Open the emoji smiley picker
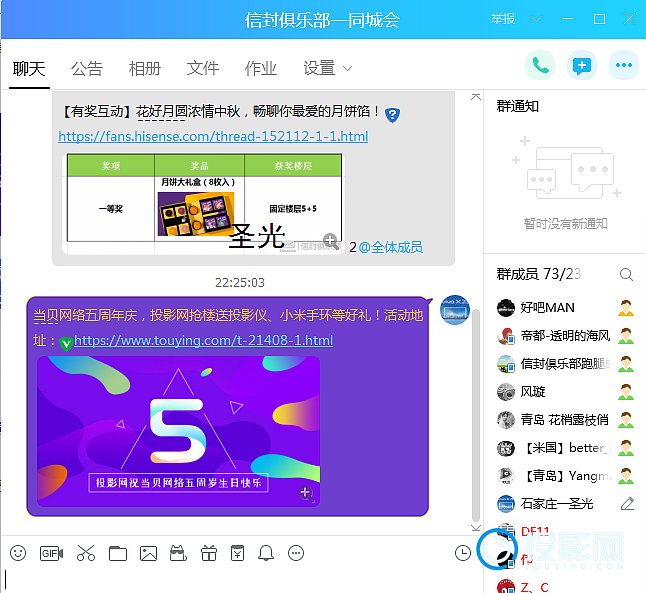Viewport: 646px width, 593px height. click(18, 553)
